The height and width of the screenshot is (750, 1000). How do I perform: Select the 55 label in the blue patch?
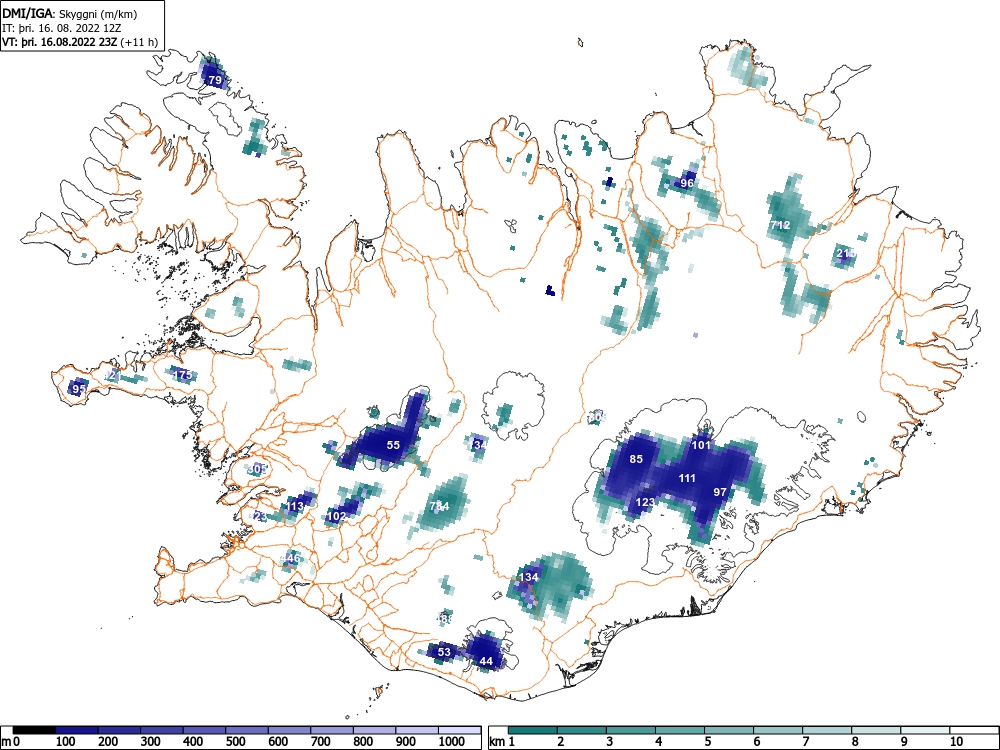pos(393,445)
